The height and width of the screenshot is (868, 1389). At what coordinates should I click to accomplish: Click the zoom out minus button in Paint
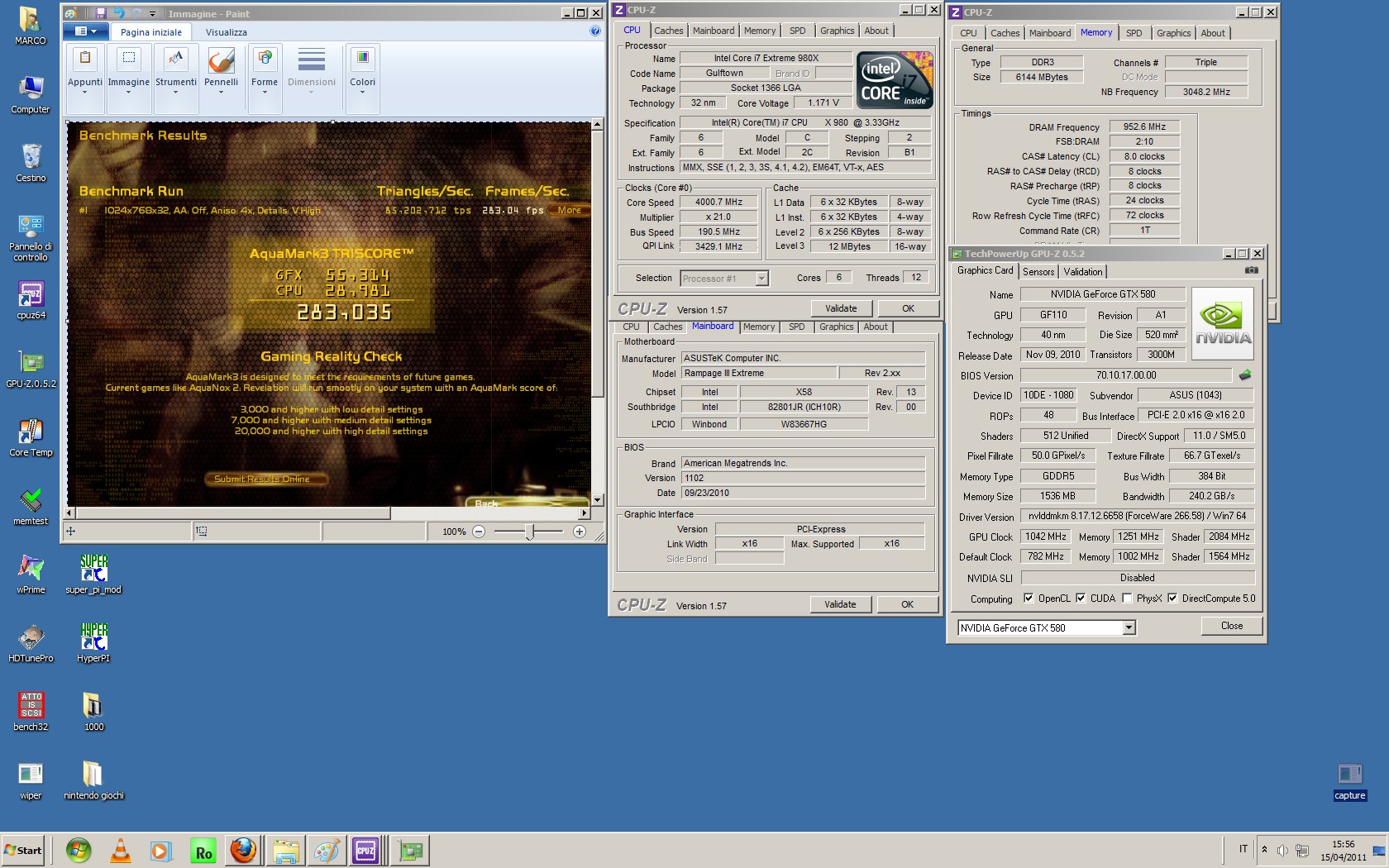coord(479,532)
